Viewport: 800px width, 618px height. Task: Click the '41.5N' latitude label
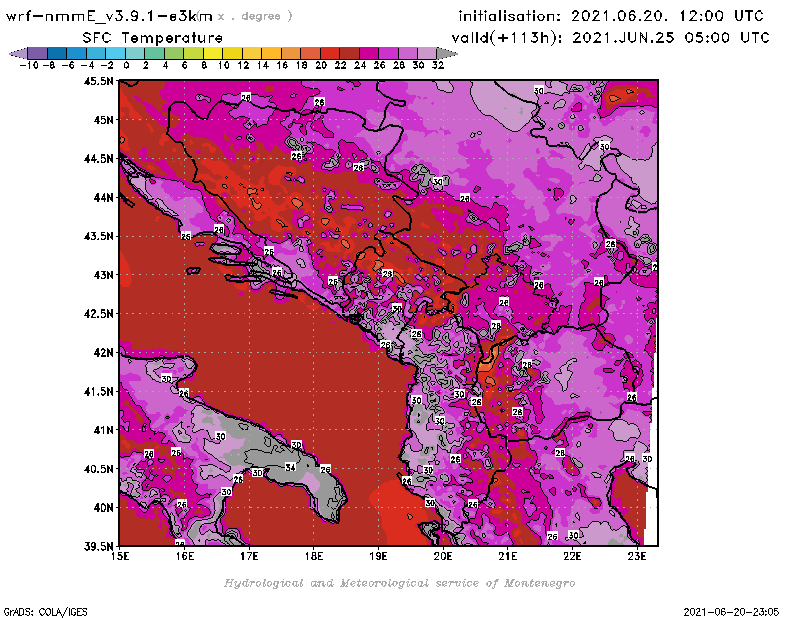click(98, 391)
